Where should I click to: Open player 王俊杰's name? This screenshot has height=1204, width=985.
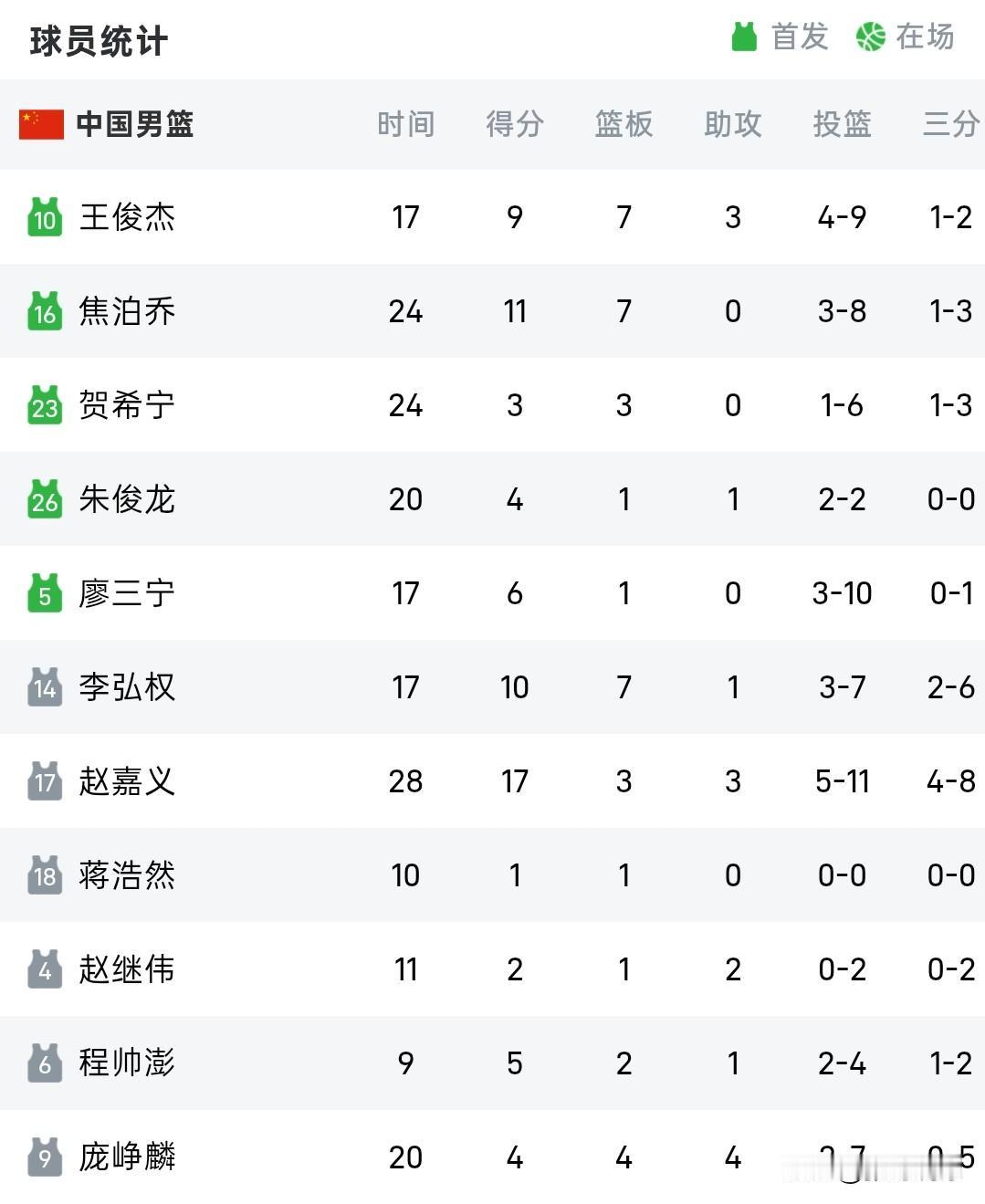127,217
